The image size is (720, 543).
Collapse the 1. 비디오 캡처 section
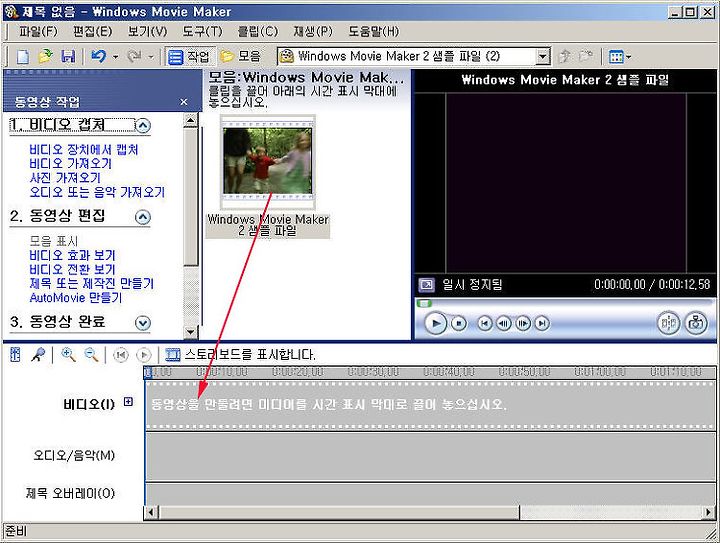click(143, 125)
